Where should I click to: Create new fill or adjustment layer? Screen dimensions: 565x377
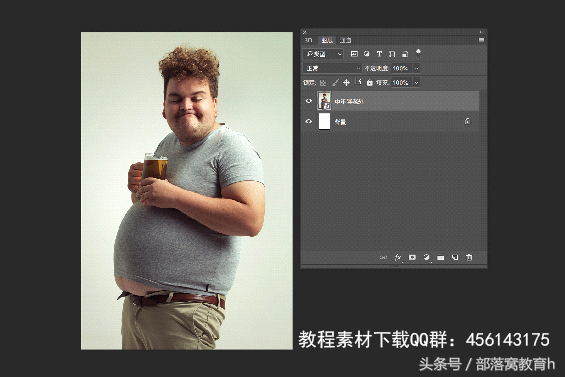point(427,257)
